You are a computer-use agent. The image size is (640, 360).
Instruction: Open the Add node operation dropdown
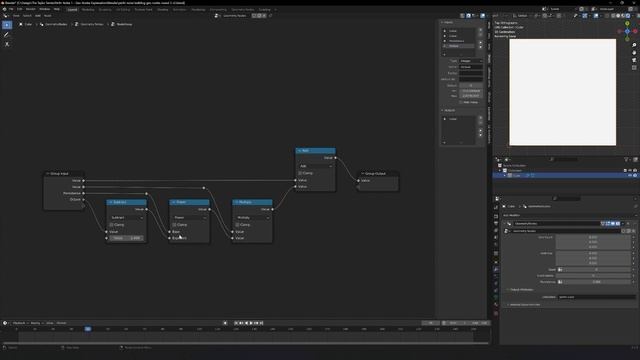(316, 166)
